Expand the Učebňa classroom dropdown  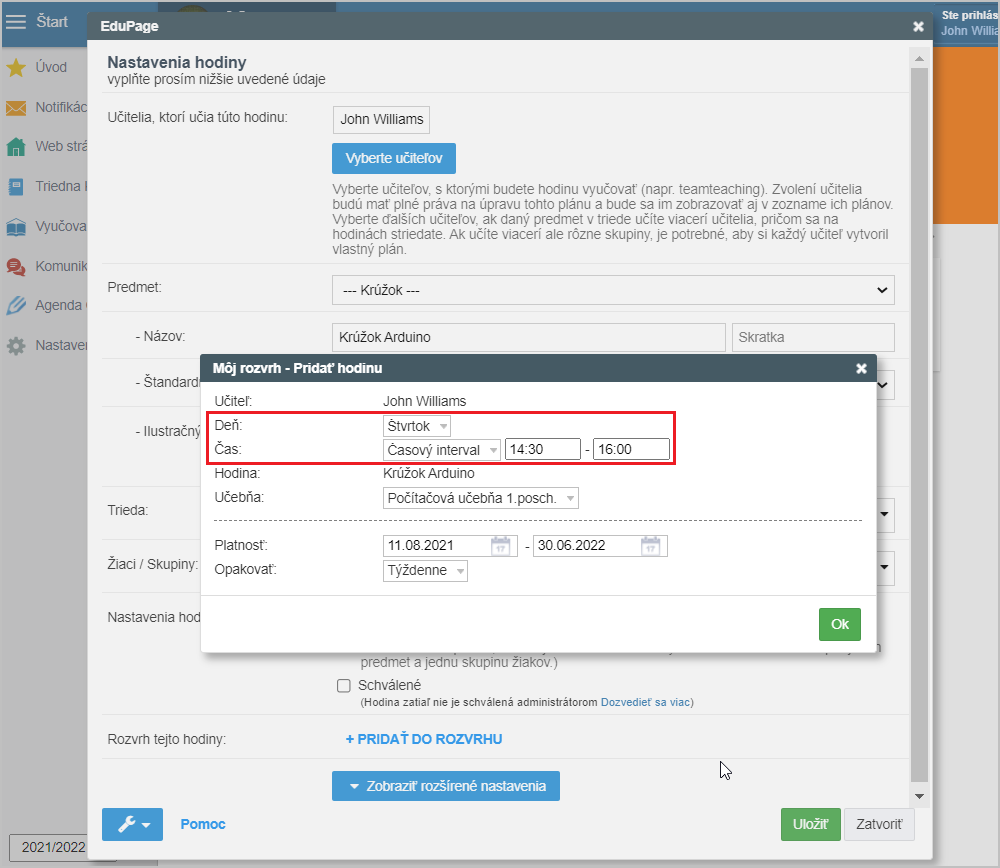click(481, 498)
